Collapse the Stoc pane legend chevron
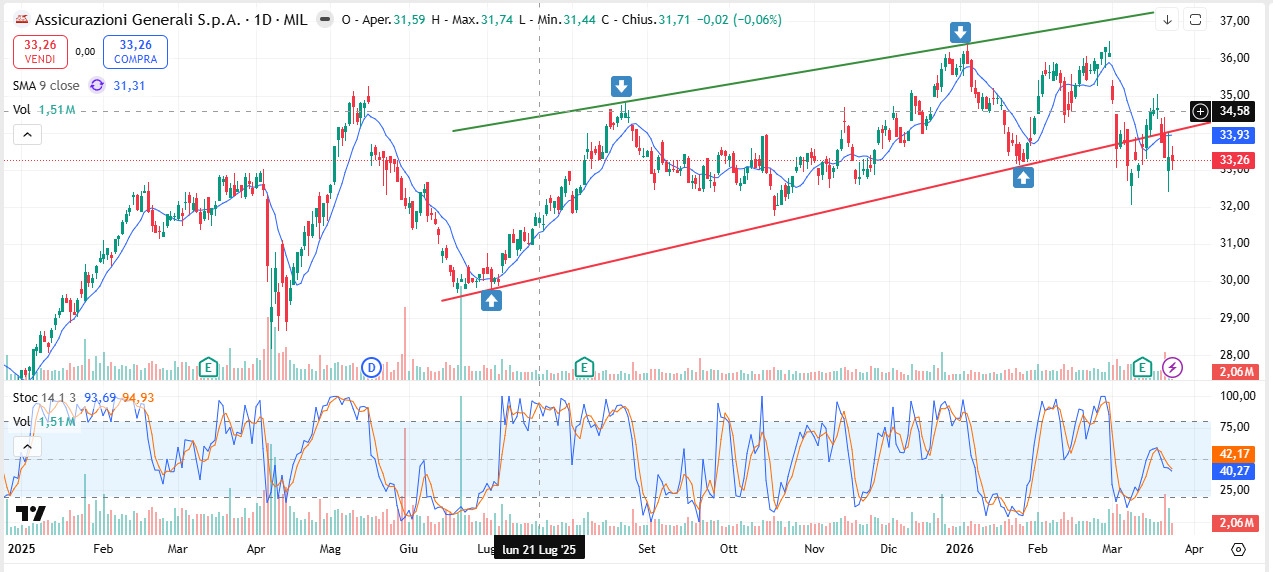This screenshot has width=1273, height=572. point(26,447)
